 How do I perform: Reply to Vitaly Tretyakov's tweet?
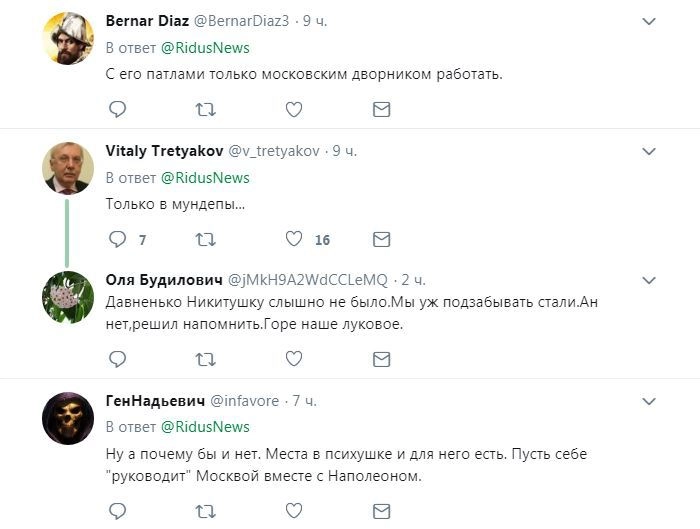(117, 239)
